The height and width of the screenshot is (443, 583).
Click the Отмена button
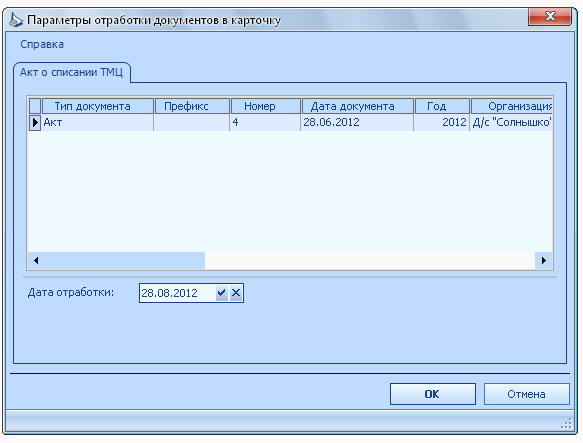tap(526, 394)
